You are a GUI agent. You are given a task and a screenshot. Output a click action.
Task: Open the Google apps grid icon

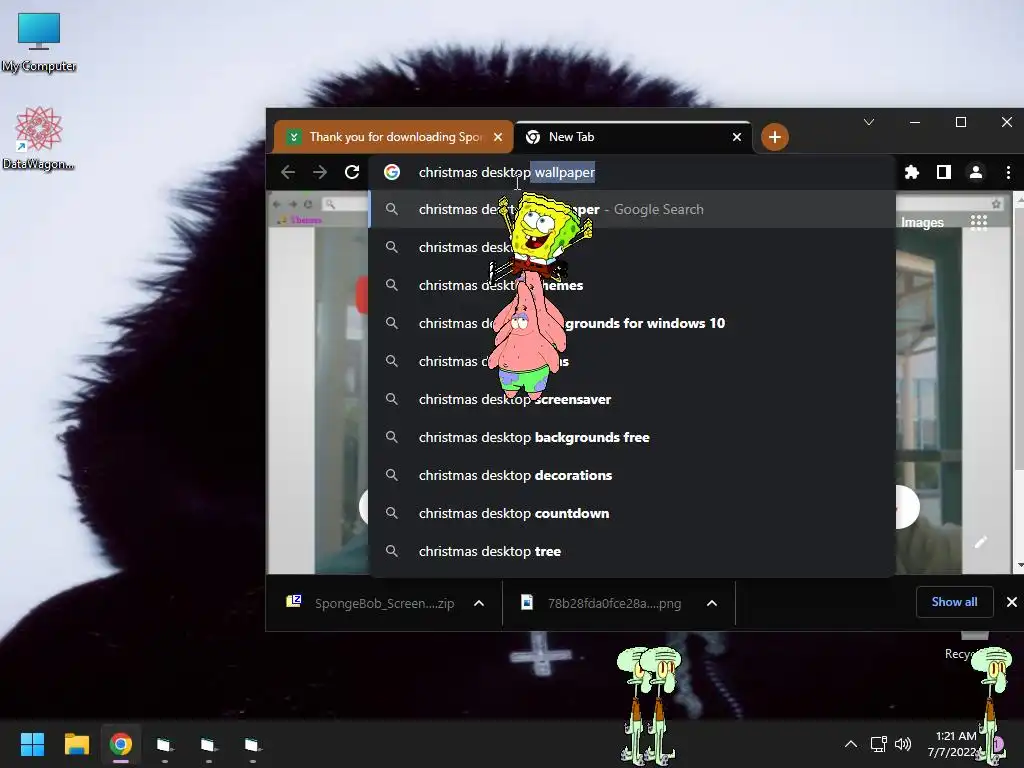tap(978, 222)
